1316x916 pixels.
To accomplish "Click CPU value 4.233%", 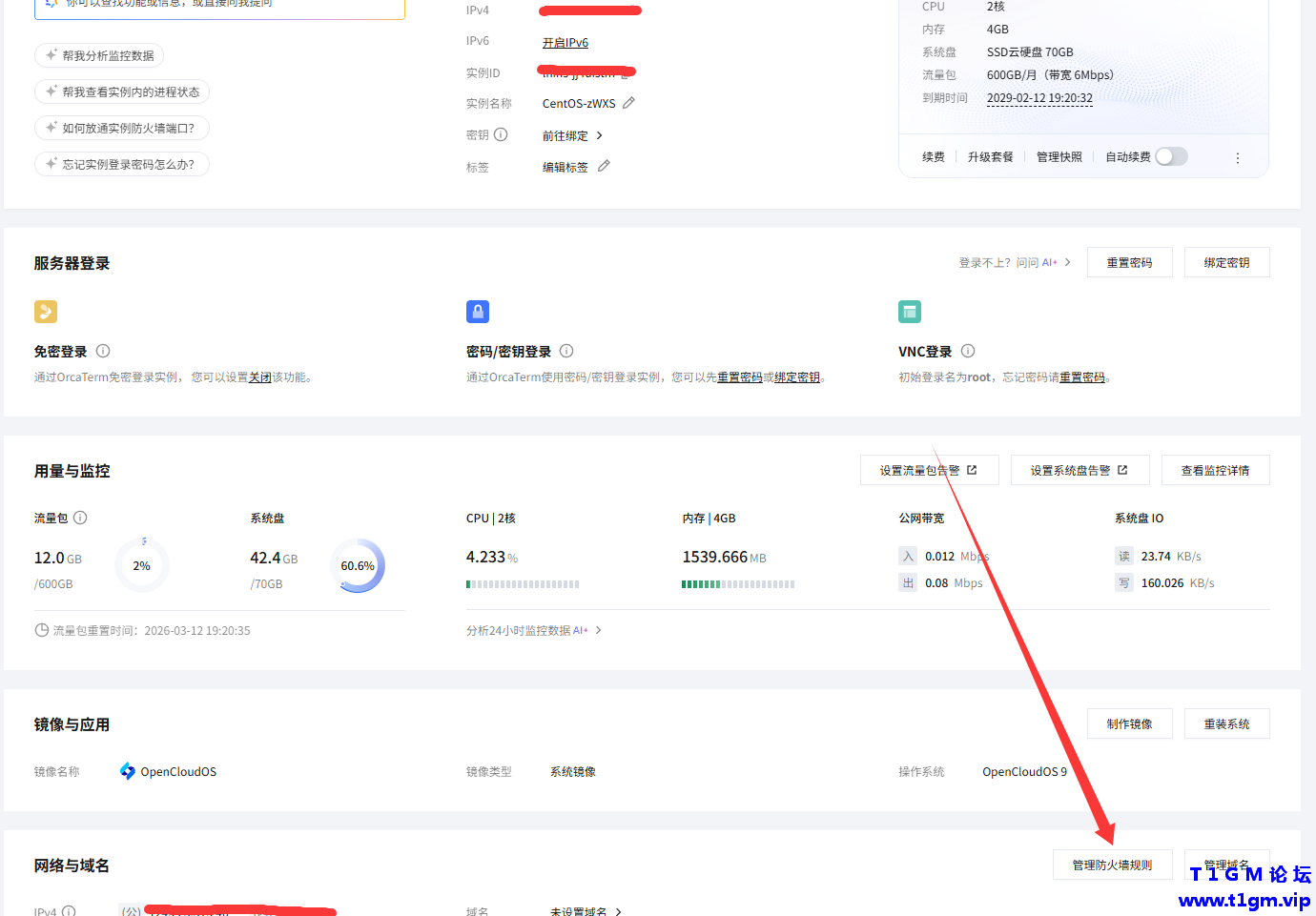I will coord(492,557).
